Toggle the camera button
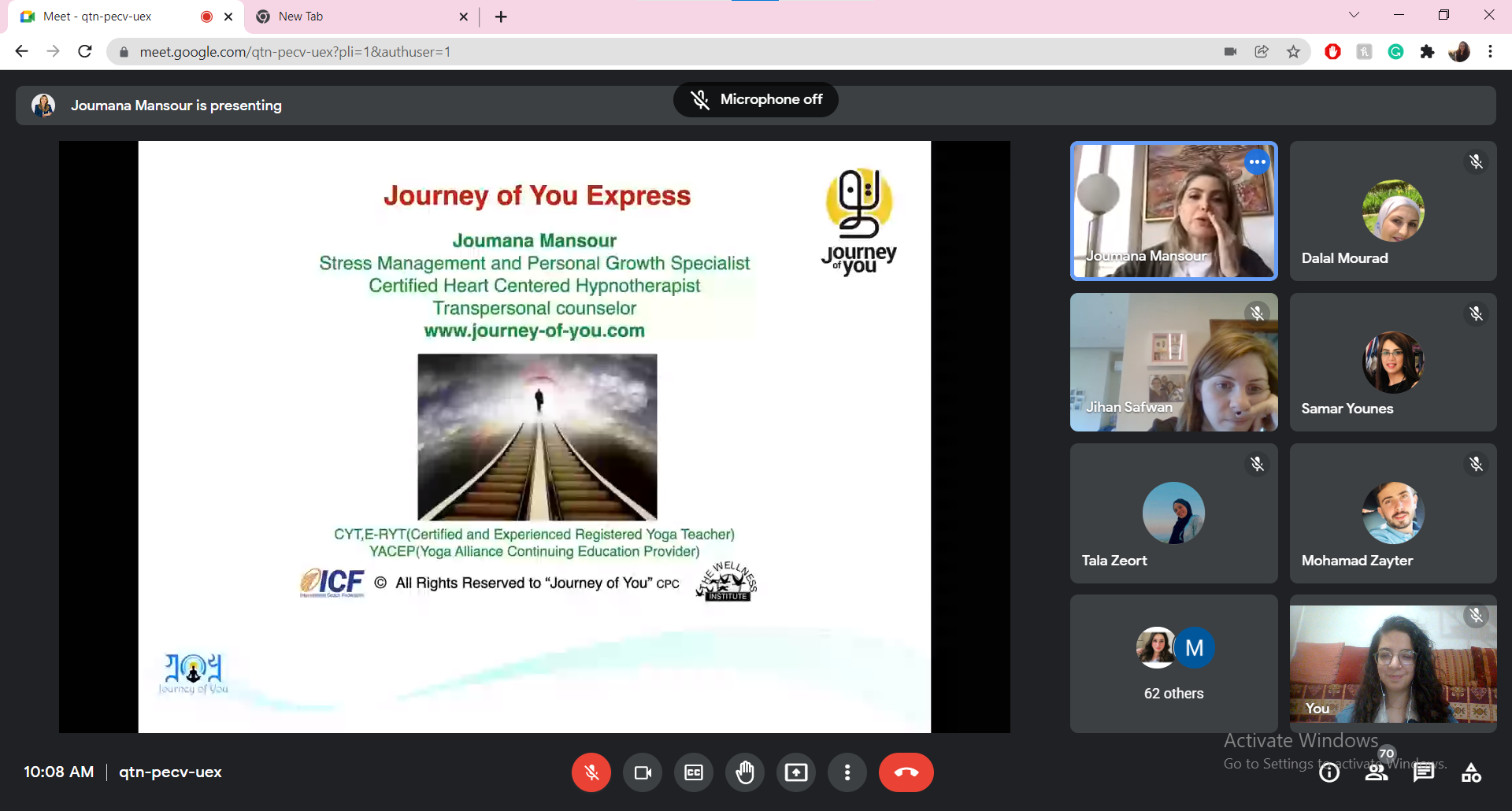Screen dimensions: 1512x811 (x=643, y=772)
